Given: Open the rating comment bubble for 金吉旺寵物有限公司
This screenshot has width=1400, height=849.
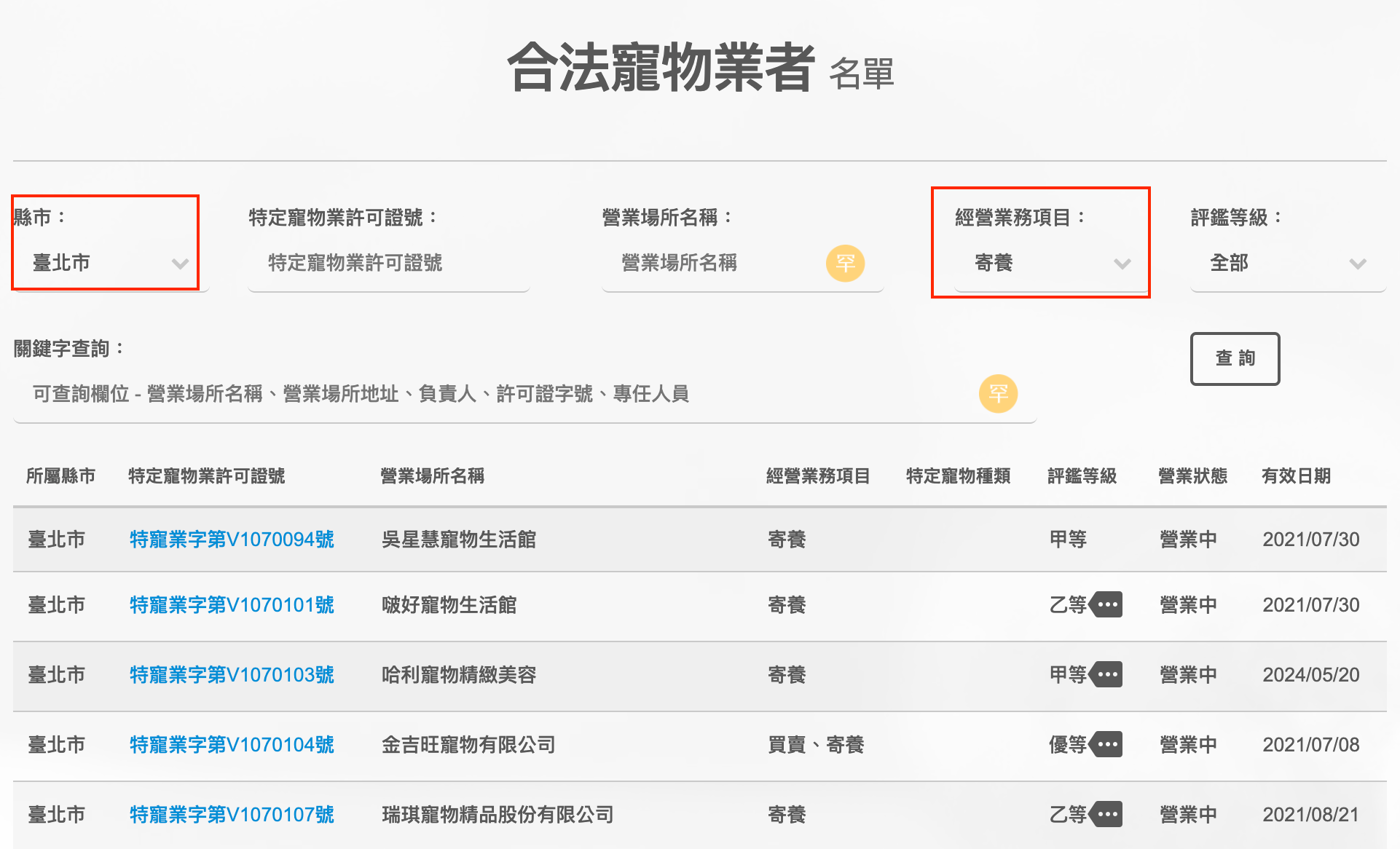Looking at the screenshot, I should tap(1107, 744).
